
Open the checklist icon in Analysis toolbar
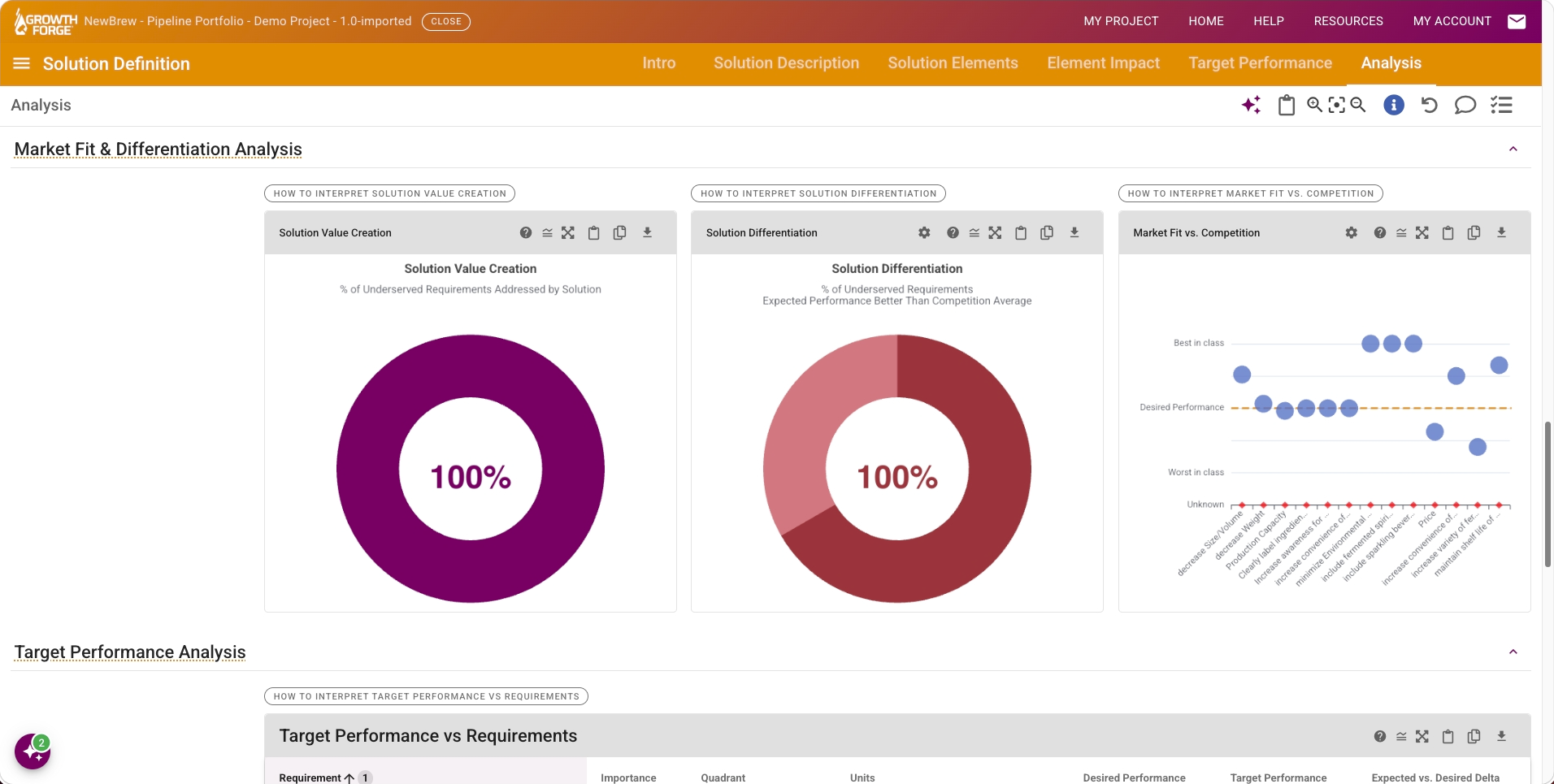point(1501,105)
